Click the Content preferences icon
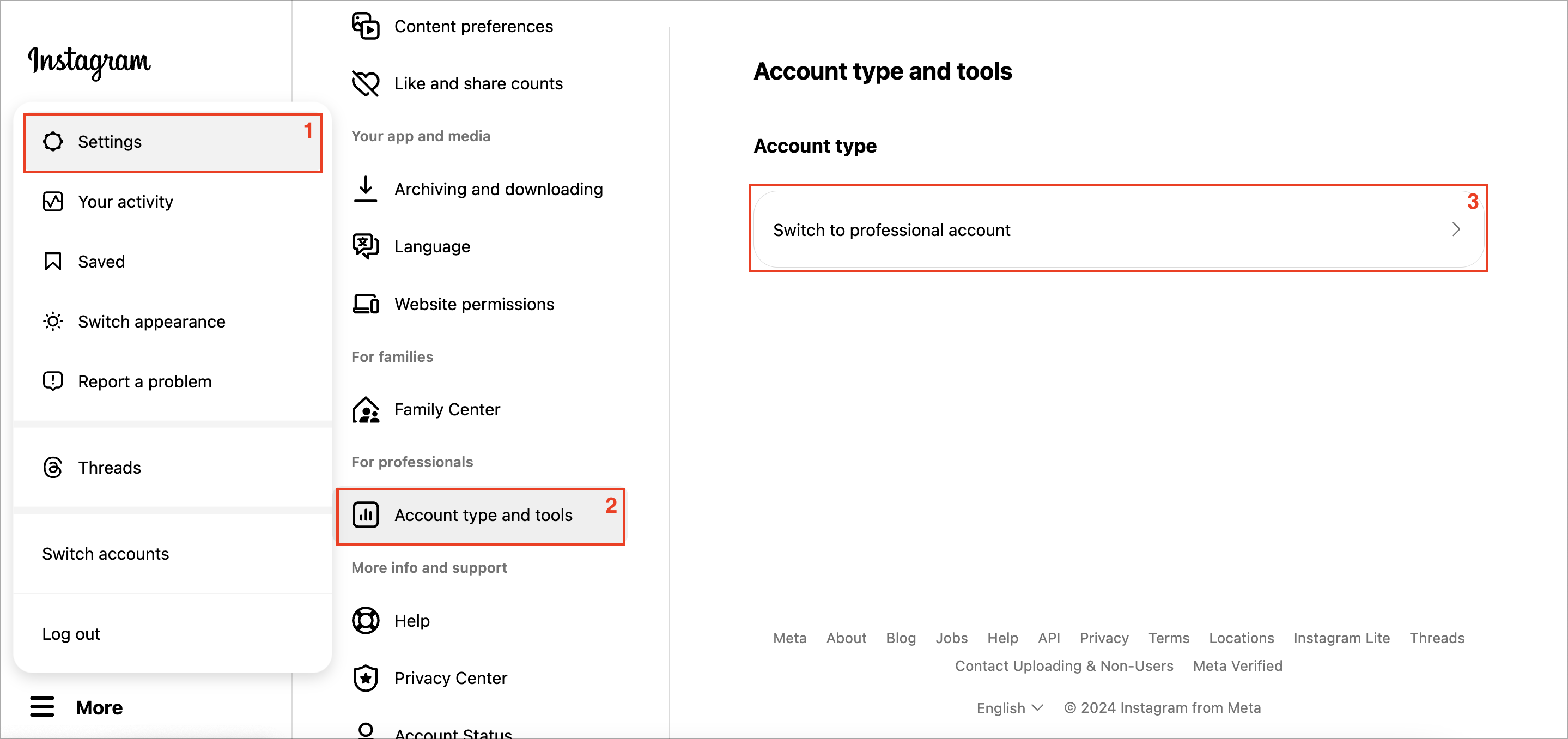This screenshot has height=739, width=1568. click(366, 26)
